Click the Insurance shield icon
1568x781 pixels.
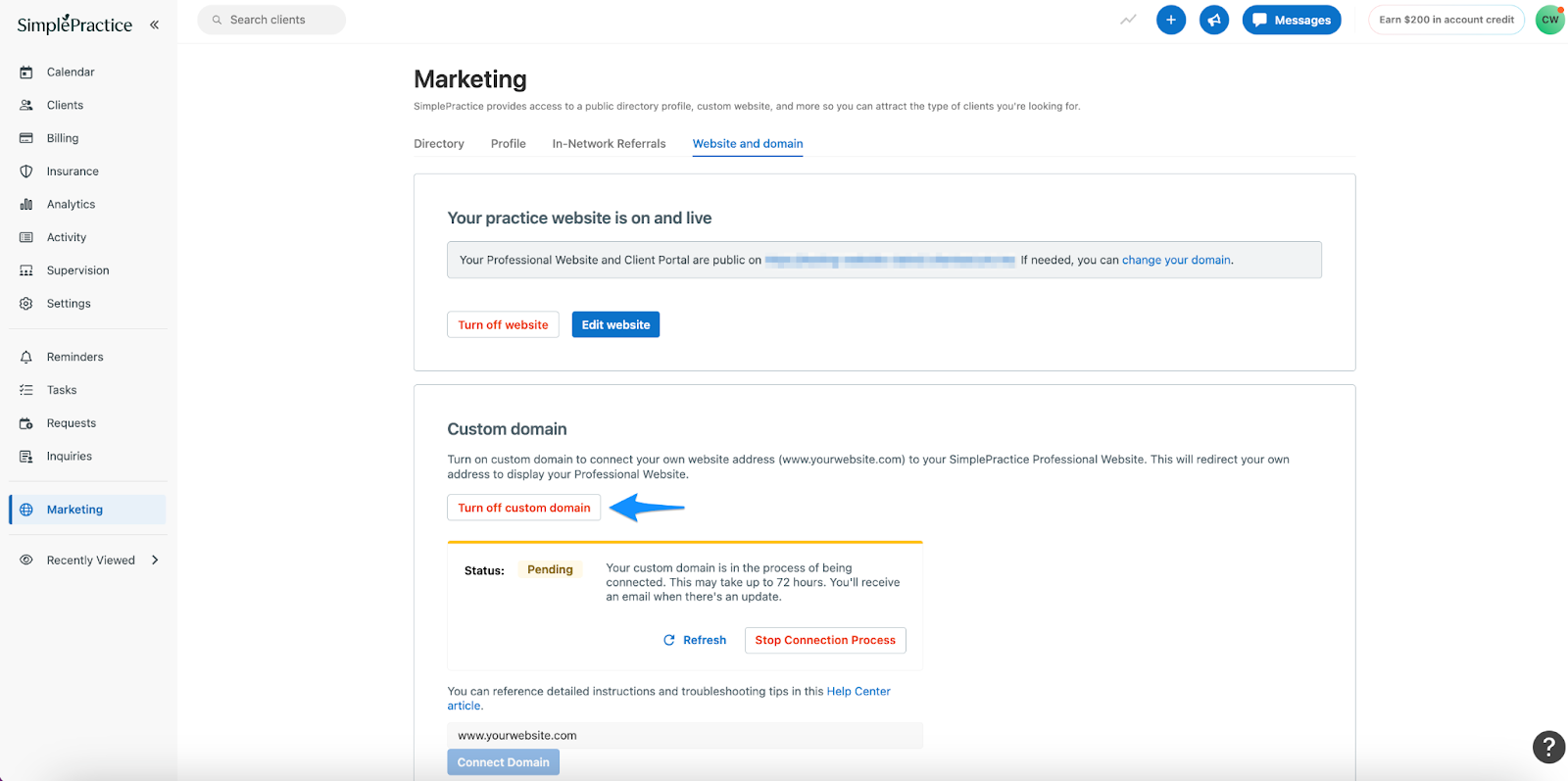26,171
